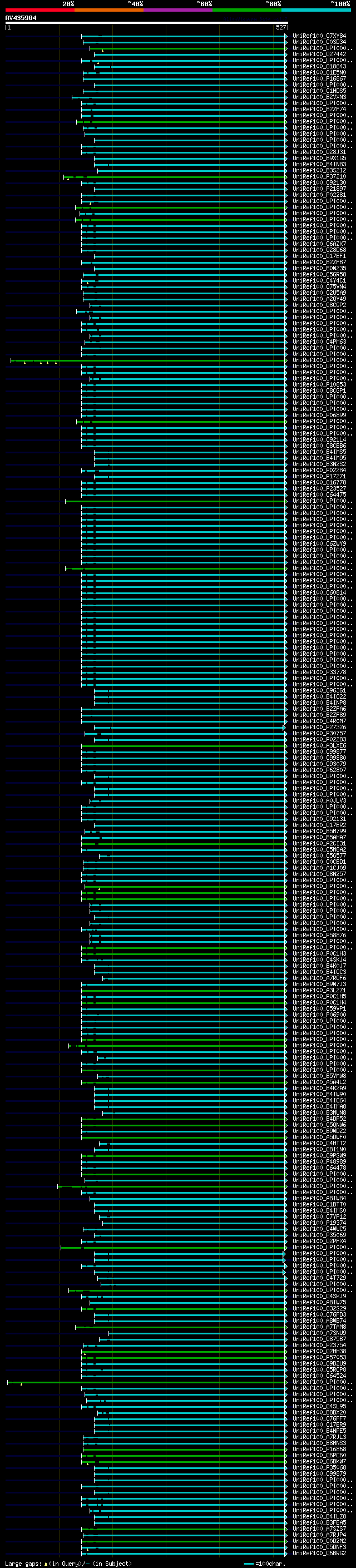Select hit UniRef100_C1HDS5
This screenshot has width=356, height=1568.
[x=319, y=91]
